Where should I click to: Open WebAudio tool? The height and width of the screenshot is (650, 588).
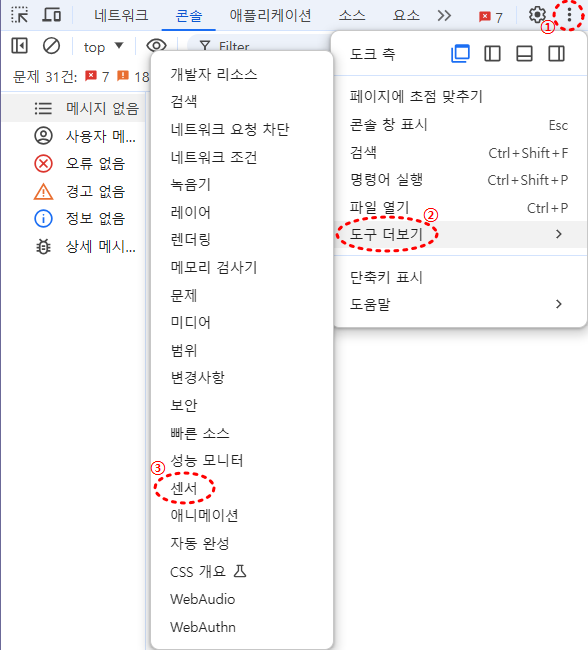242,599
